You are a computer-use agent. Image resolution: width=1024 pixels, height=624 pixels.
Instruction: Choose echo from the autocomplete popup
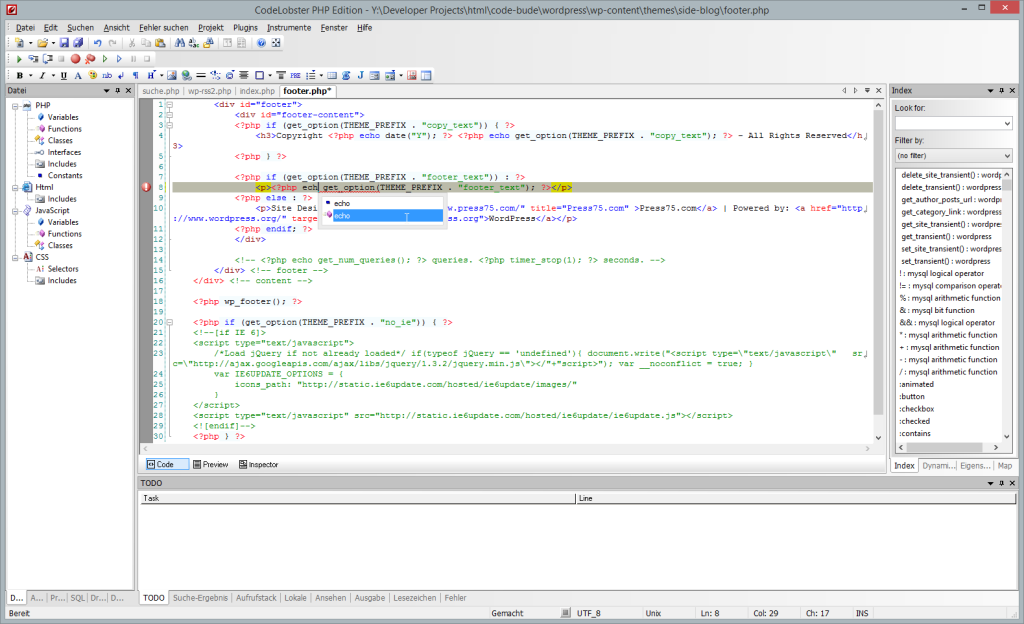pos(345,214)
